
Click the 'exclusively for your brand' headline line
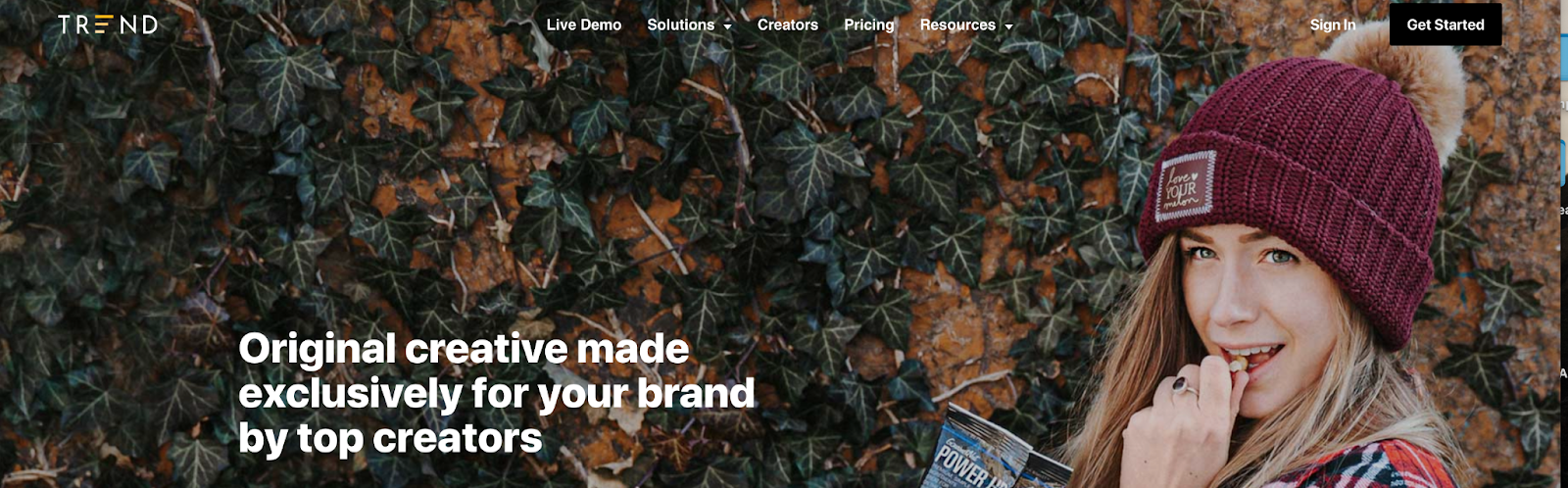[497, 394]
